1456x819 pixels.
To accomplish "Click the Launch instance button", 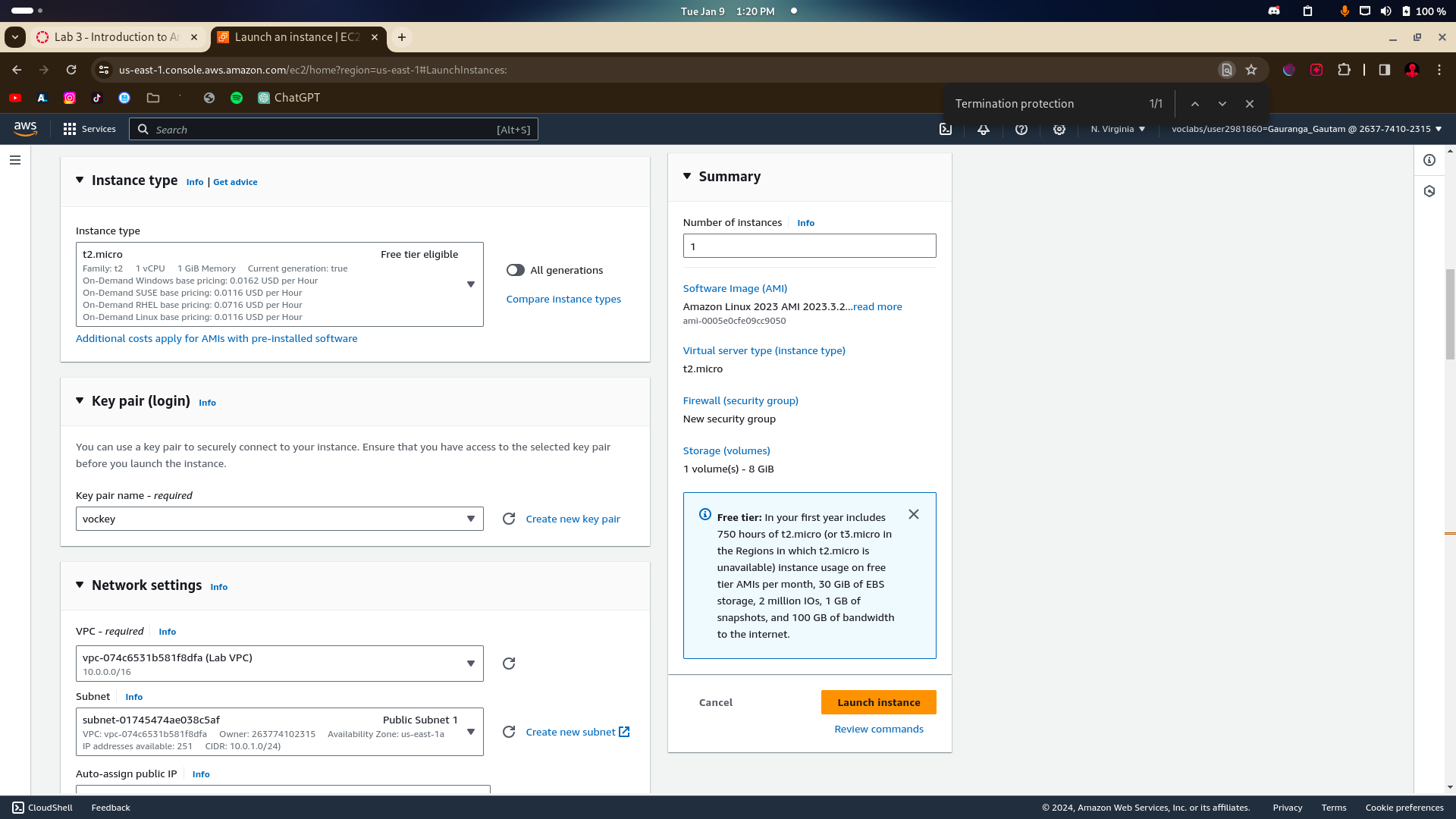I will point(878,702).
